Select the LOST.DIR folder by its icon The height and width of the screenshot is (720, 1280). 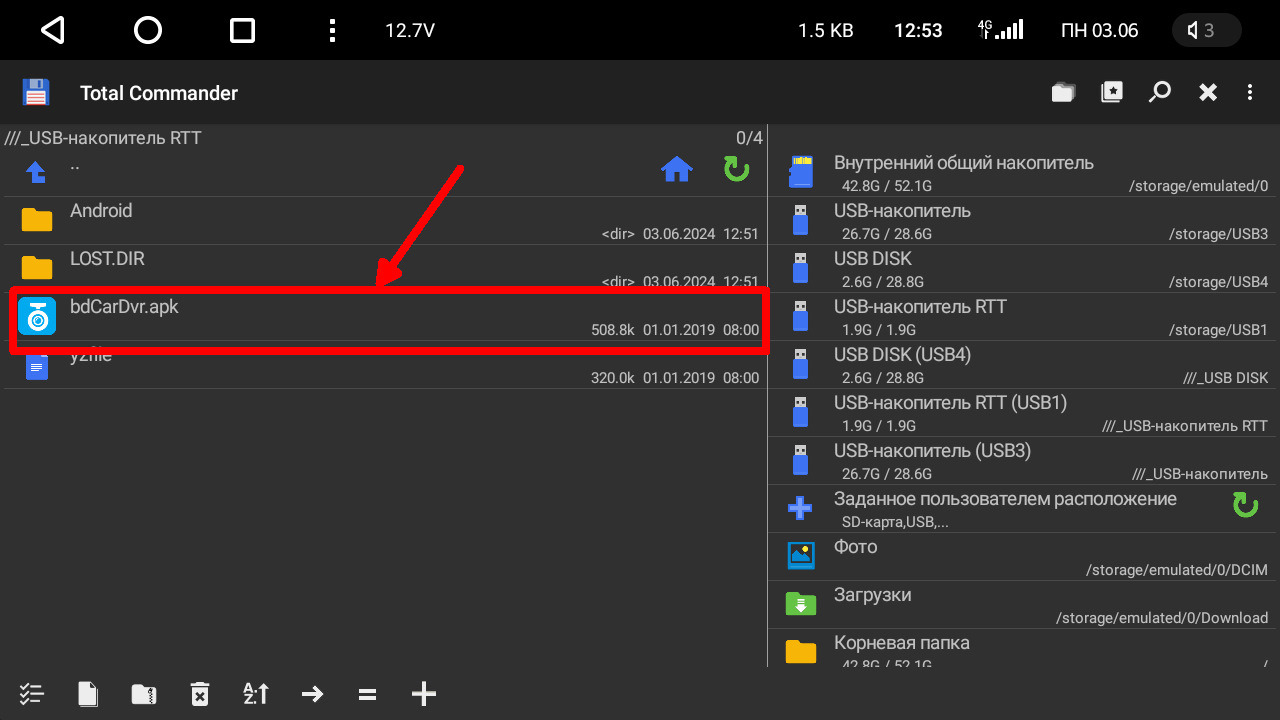click(x=37, y=268)
